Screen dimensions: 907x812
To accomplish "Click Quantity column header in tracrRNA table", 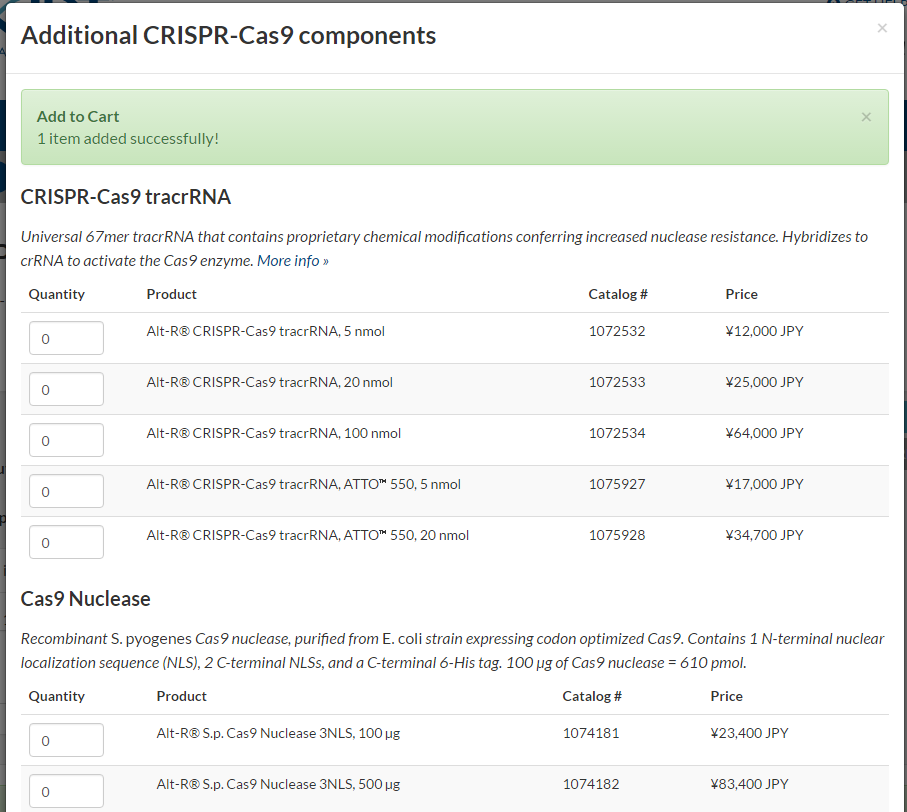I will coord(57,294).
